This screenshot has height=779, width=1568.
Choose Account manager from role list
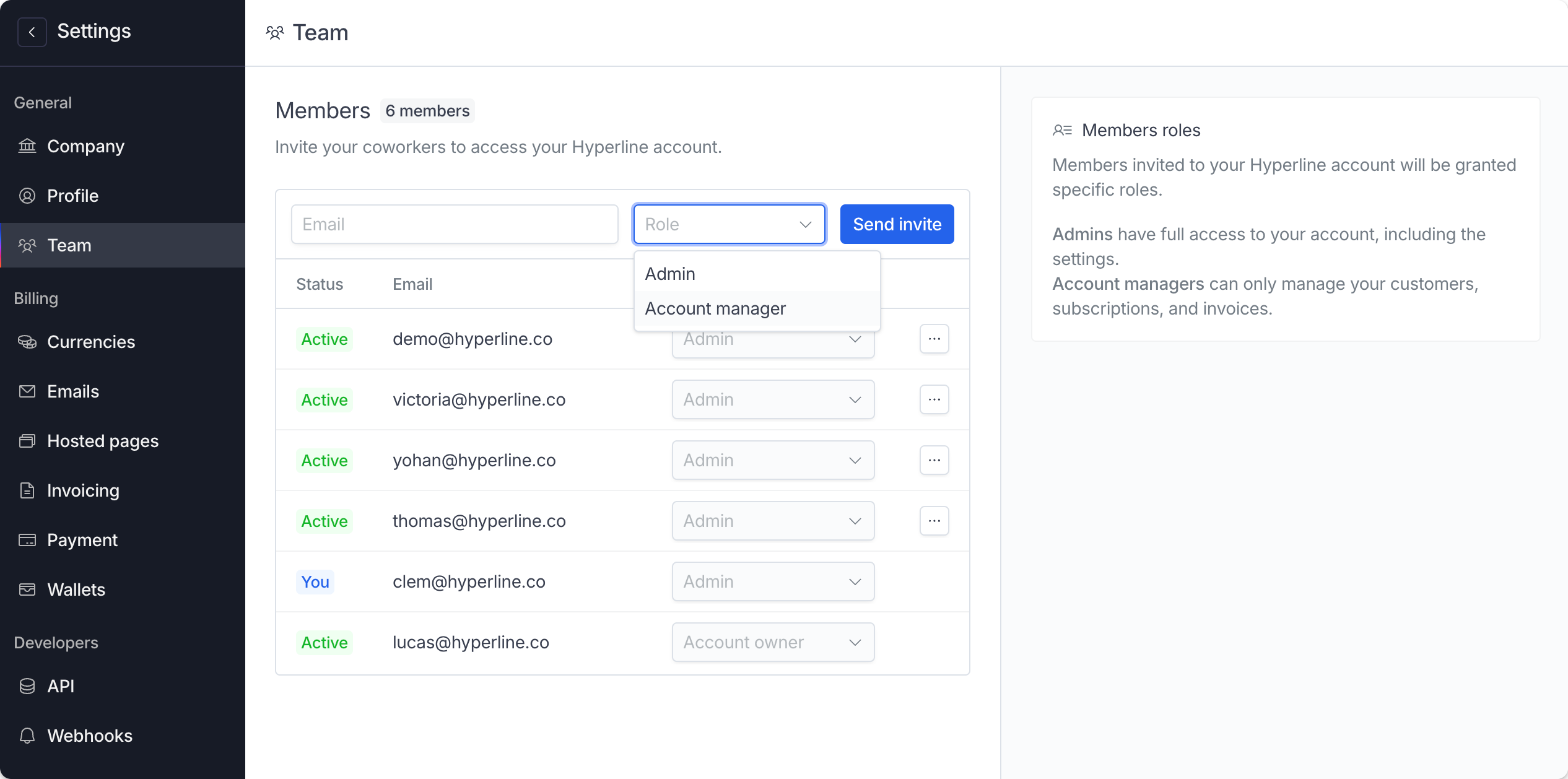[x=757, y=308]
